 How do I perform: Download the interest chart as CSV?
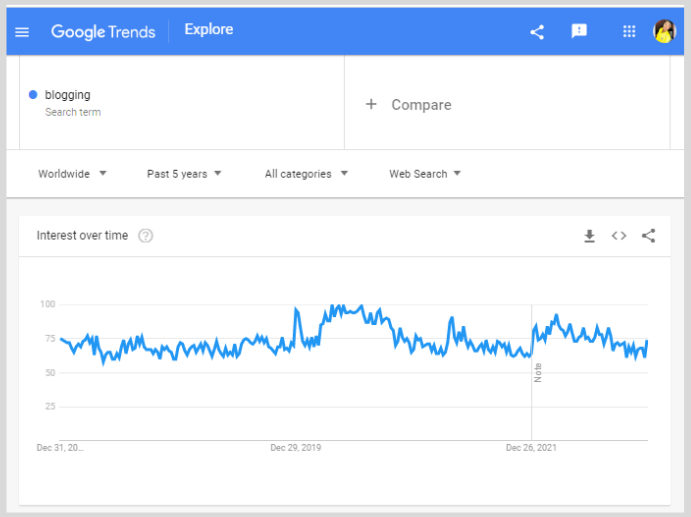coord(589,236)
